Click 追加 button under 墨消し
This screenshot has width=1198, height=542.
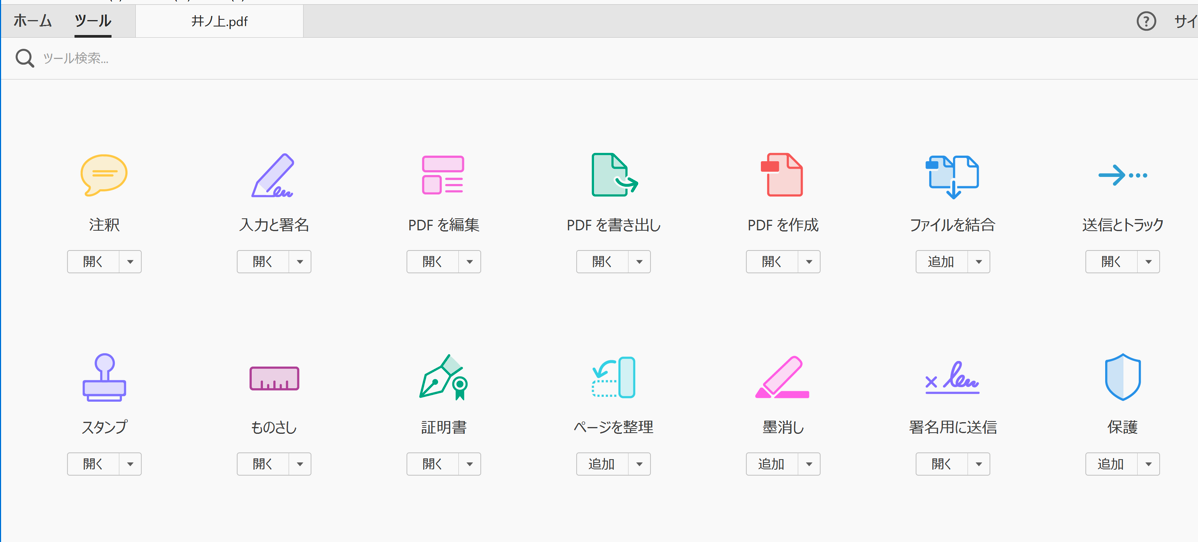pyautogui.click(x=771, y=464)
